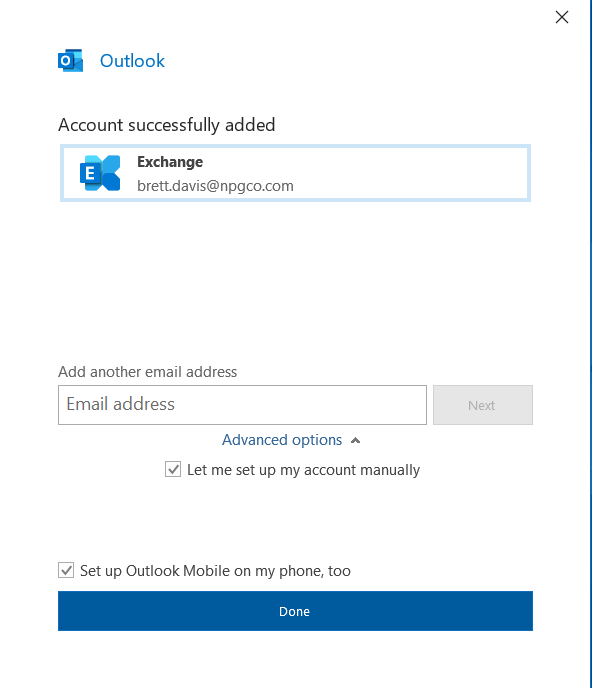Click the Add another email address label
592x688 pixels.
click(x=147, y=372)
